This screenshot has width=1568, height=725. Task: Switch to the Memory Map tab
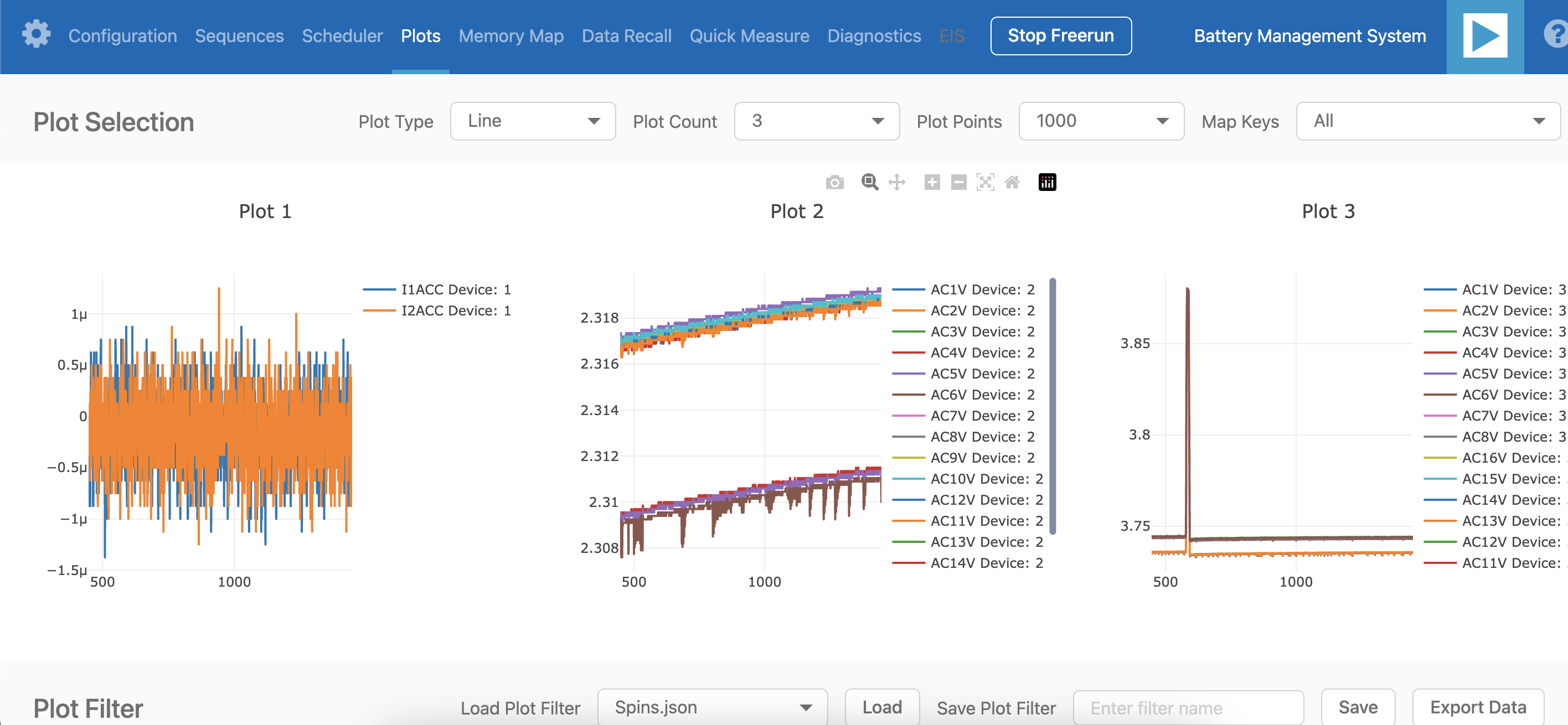tap(510, 36)
